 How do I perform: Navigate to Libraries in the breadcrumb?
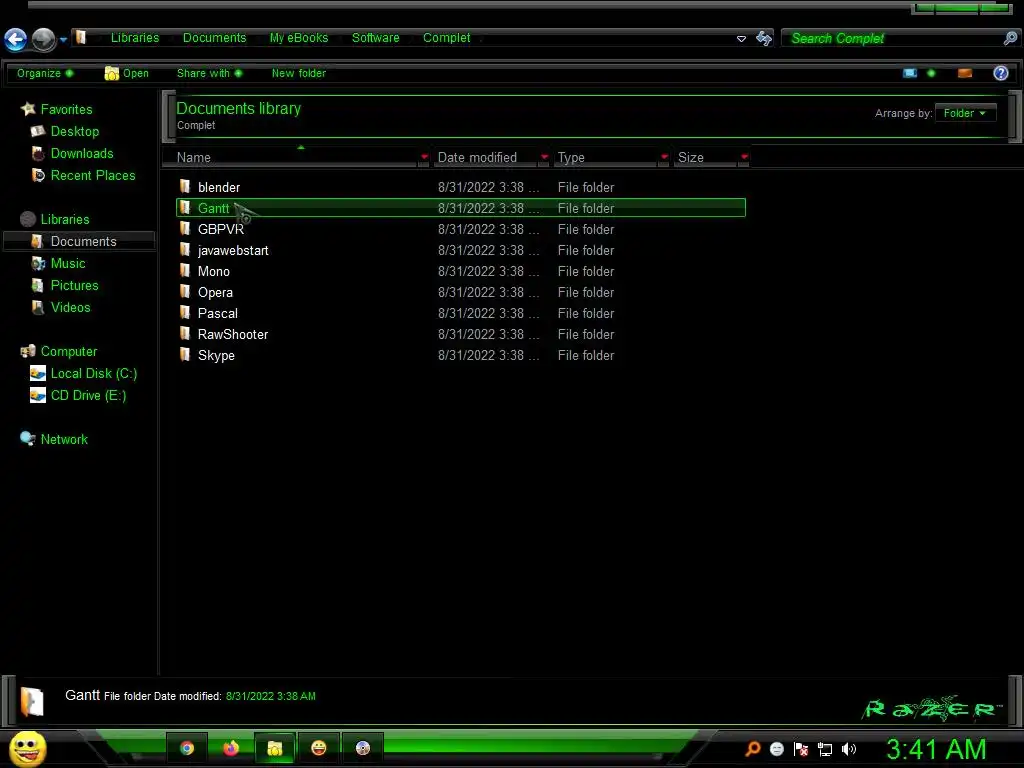[135, 38]
